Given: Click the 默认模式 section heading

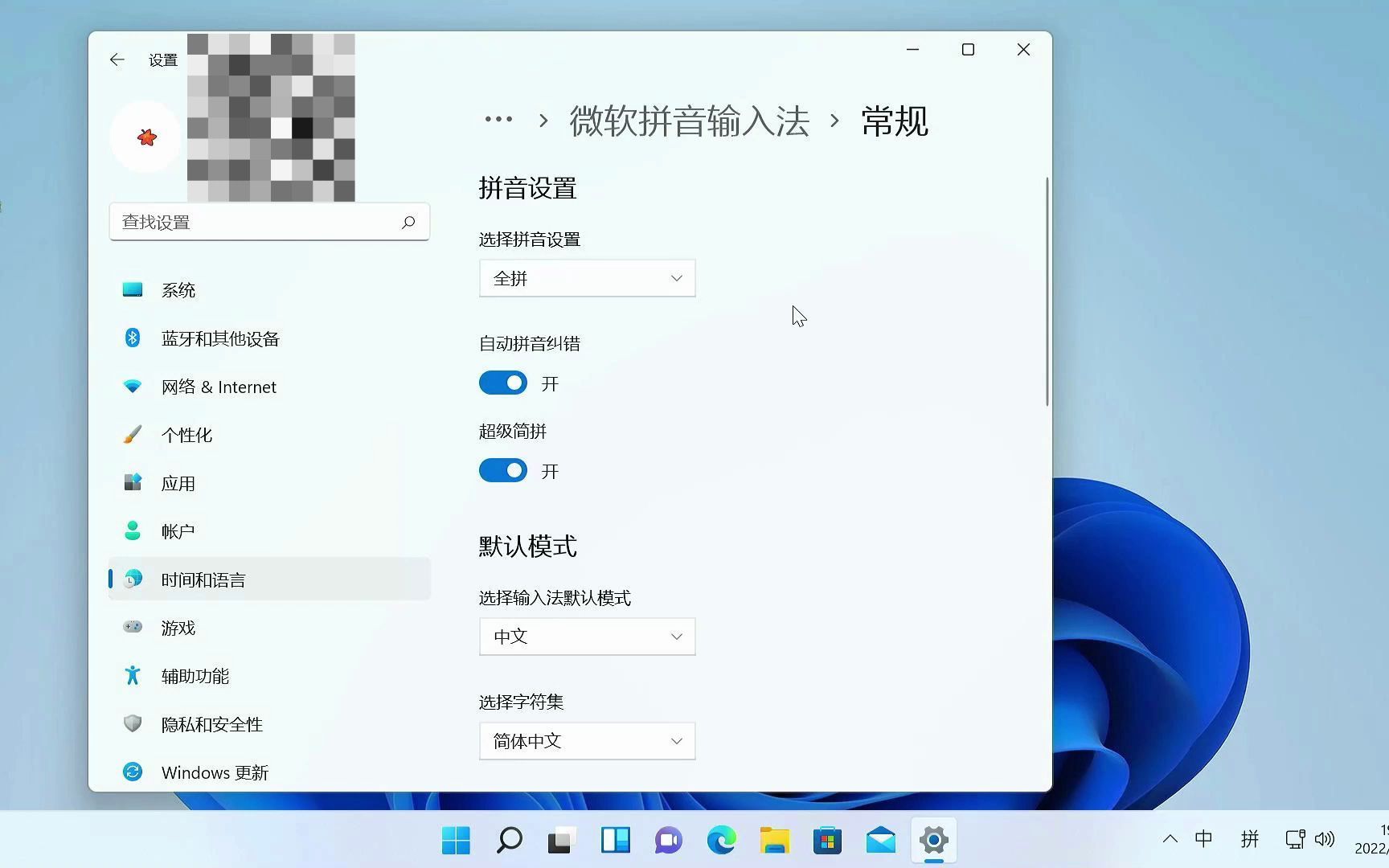Looking at the screenshot, I should pyautogui.click(x=528, y=547).
